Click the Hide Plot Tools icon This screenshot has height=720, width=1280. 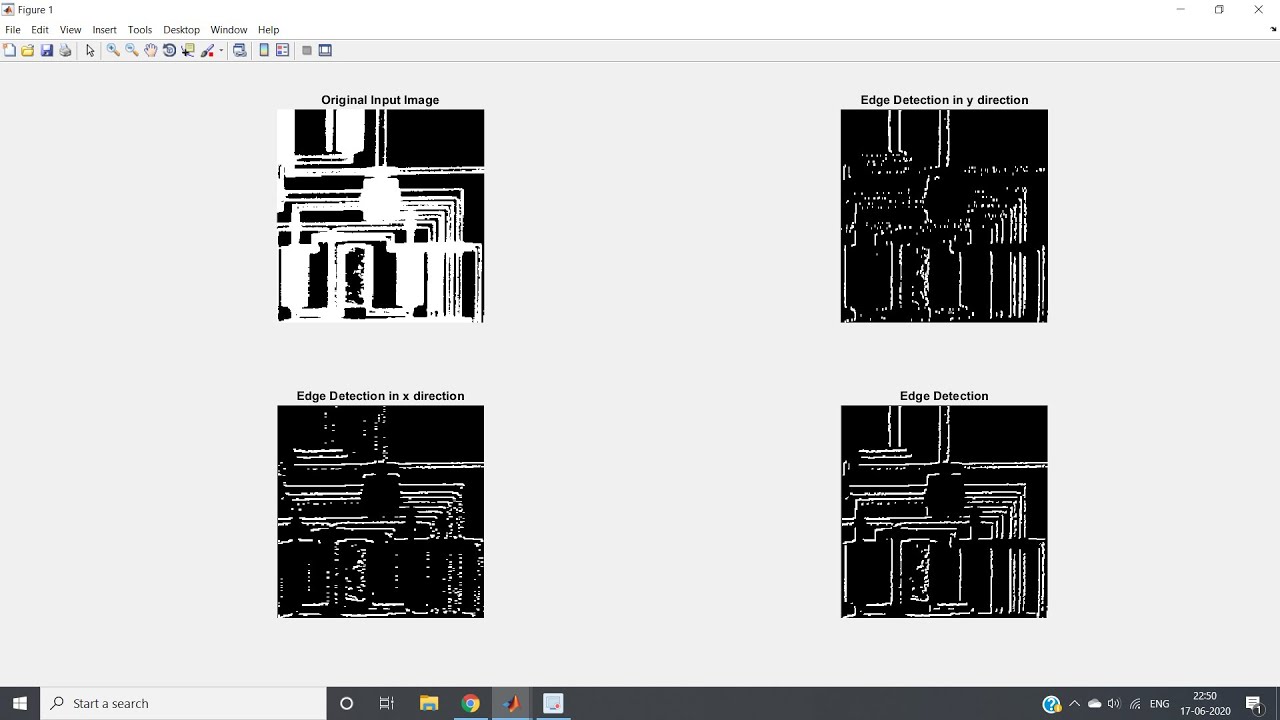(x=307, y=50)
